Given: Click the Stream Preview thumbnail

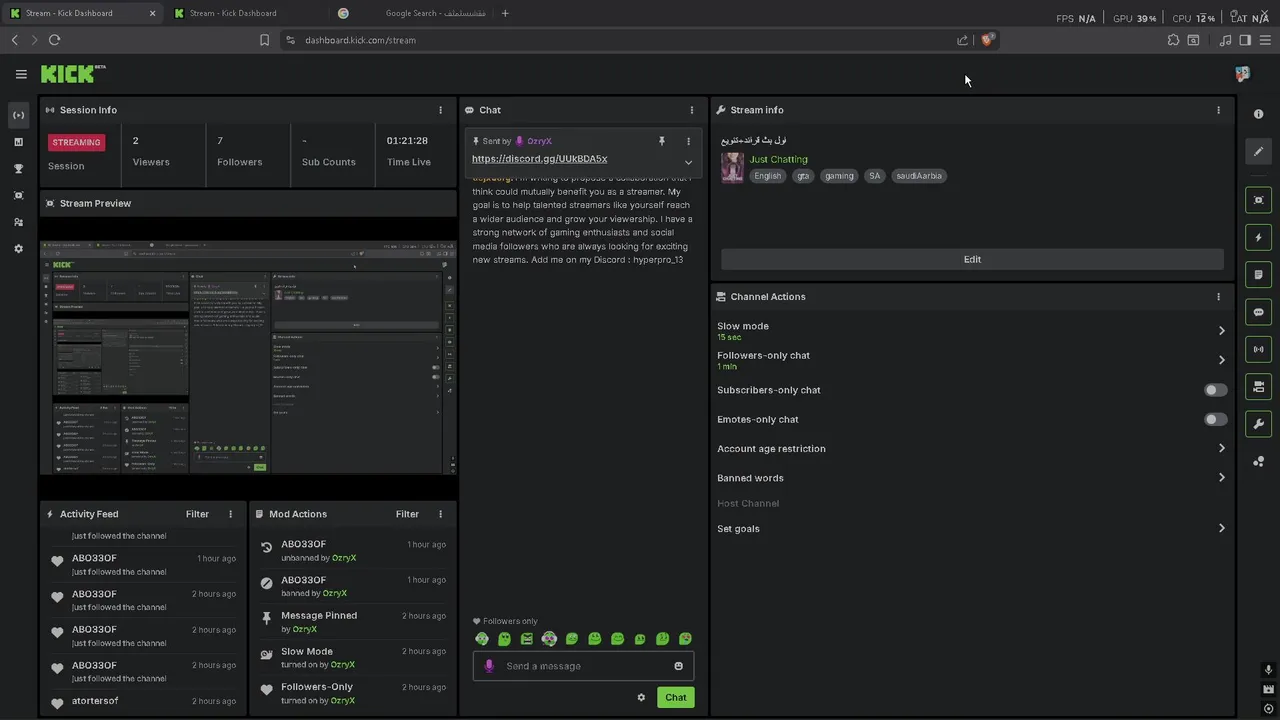Looking at the screenshot, I should (248, 356).
